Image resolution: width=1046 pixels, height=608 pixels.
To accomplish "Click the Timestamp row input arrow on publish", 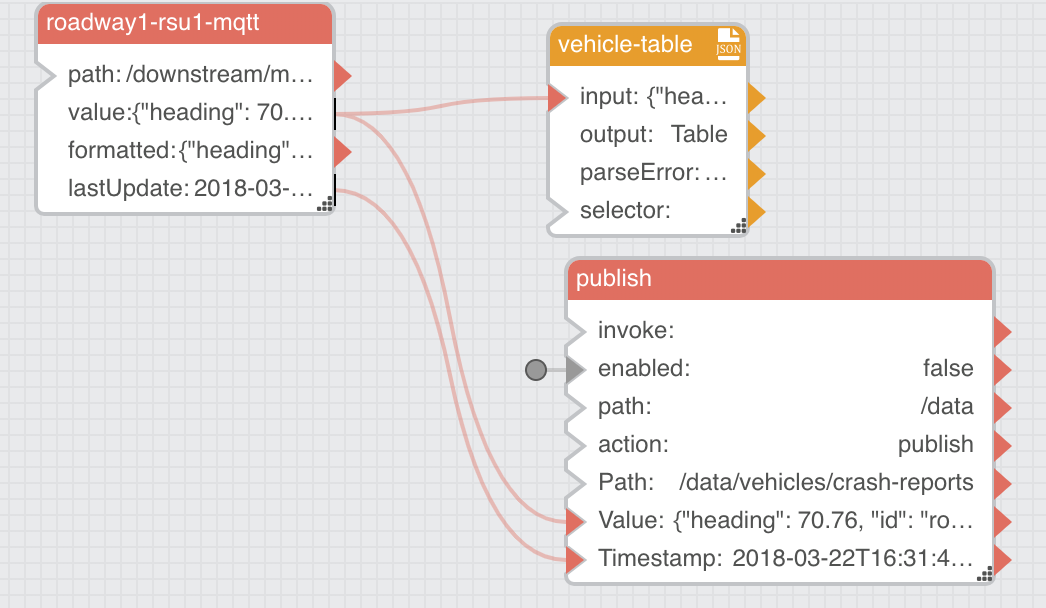I will (x=576, y=559).
